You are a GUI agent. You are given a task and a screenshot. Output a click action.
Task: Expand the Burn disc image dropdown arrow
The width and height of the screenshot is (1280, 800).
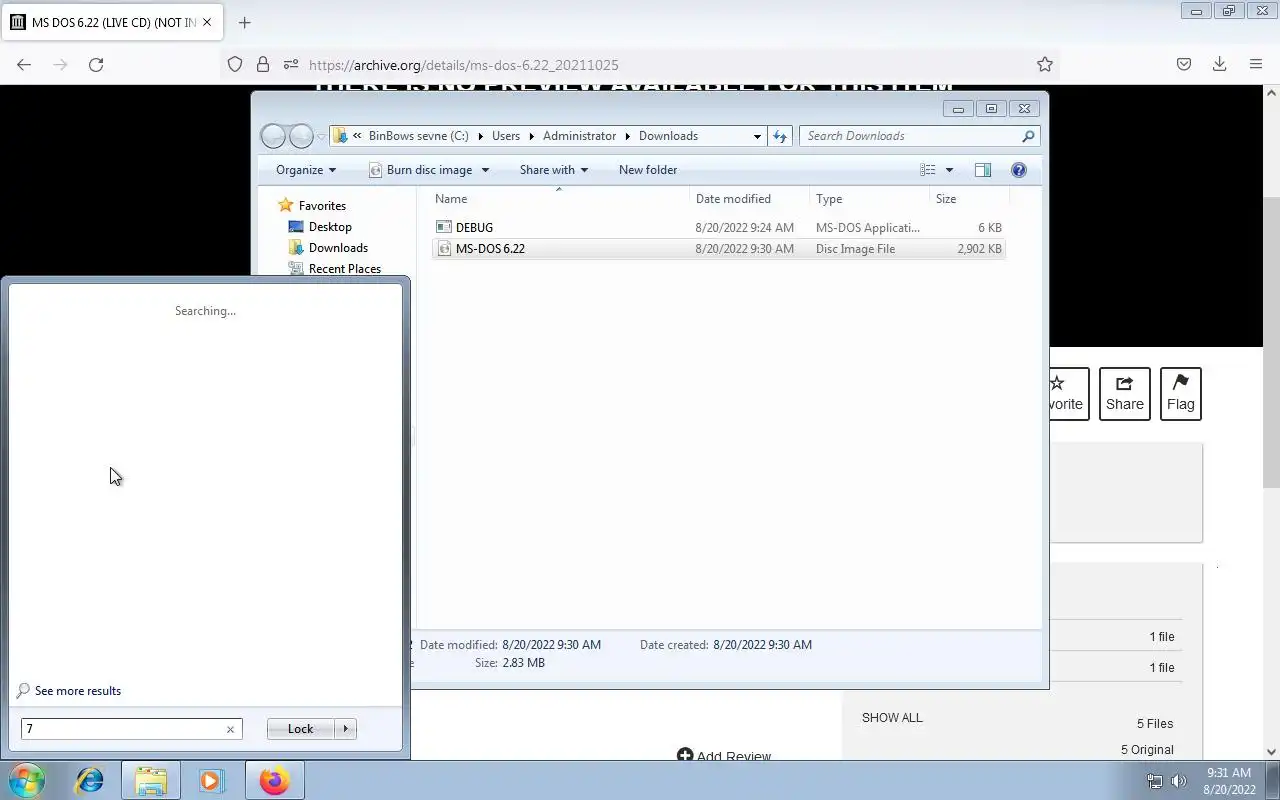[485, 170]
